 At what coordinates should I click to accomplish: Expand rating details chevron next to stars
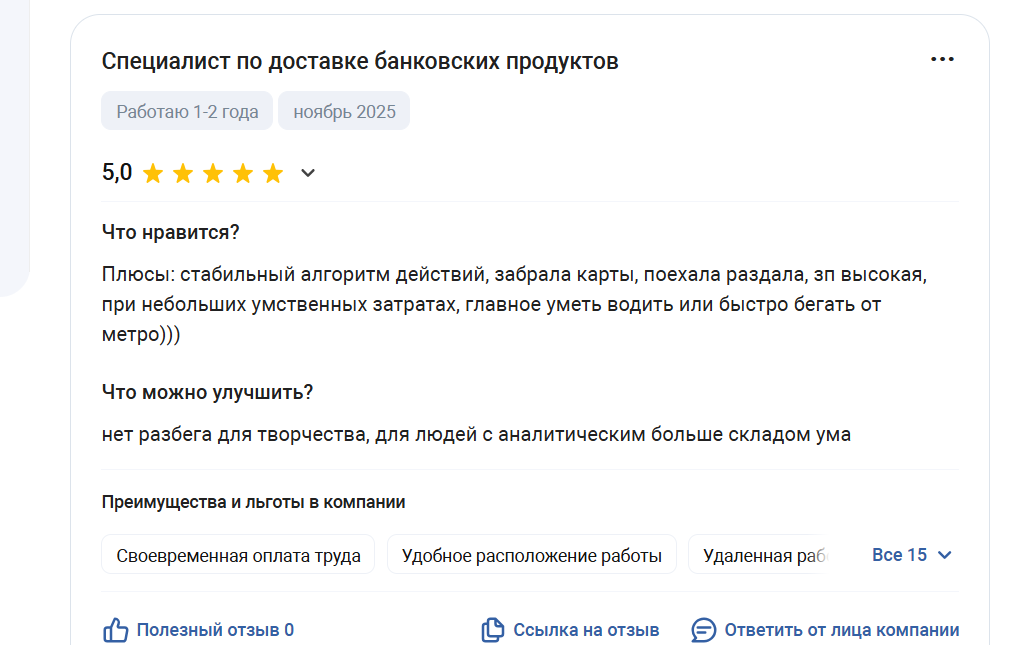(308, 174)
